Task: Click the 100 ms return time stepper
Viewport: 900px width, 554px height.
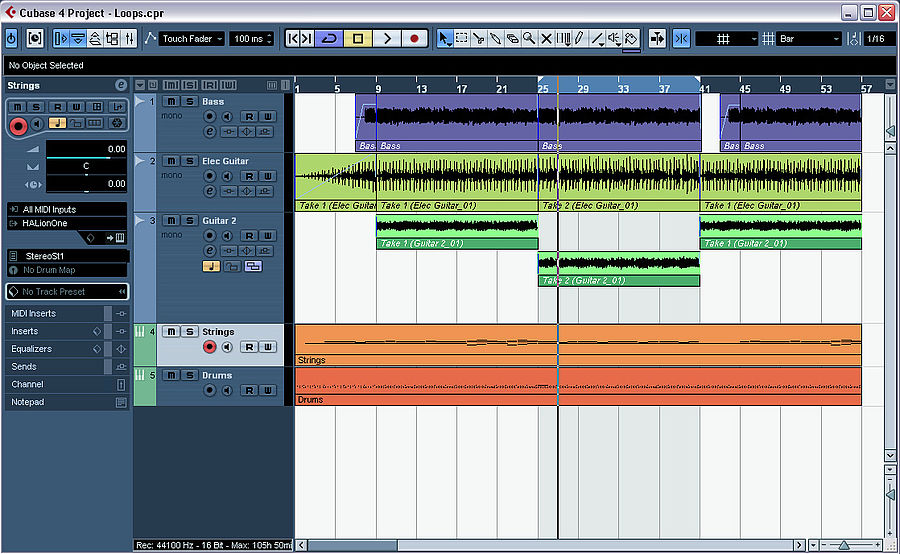Action: tap(270, 38)
